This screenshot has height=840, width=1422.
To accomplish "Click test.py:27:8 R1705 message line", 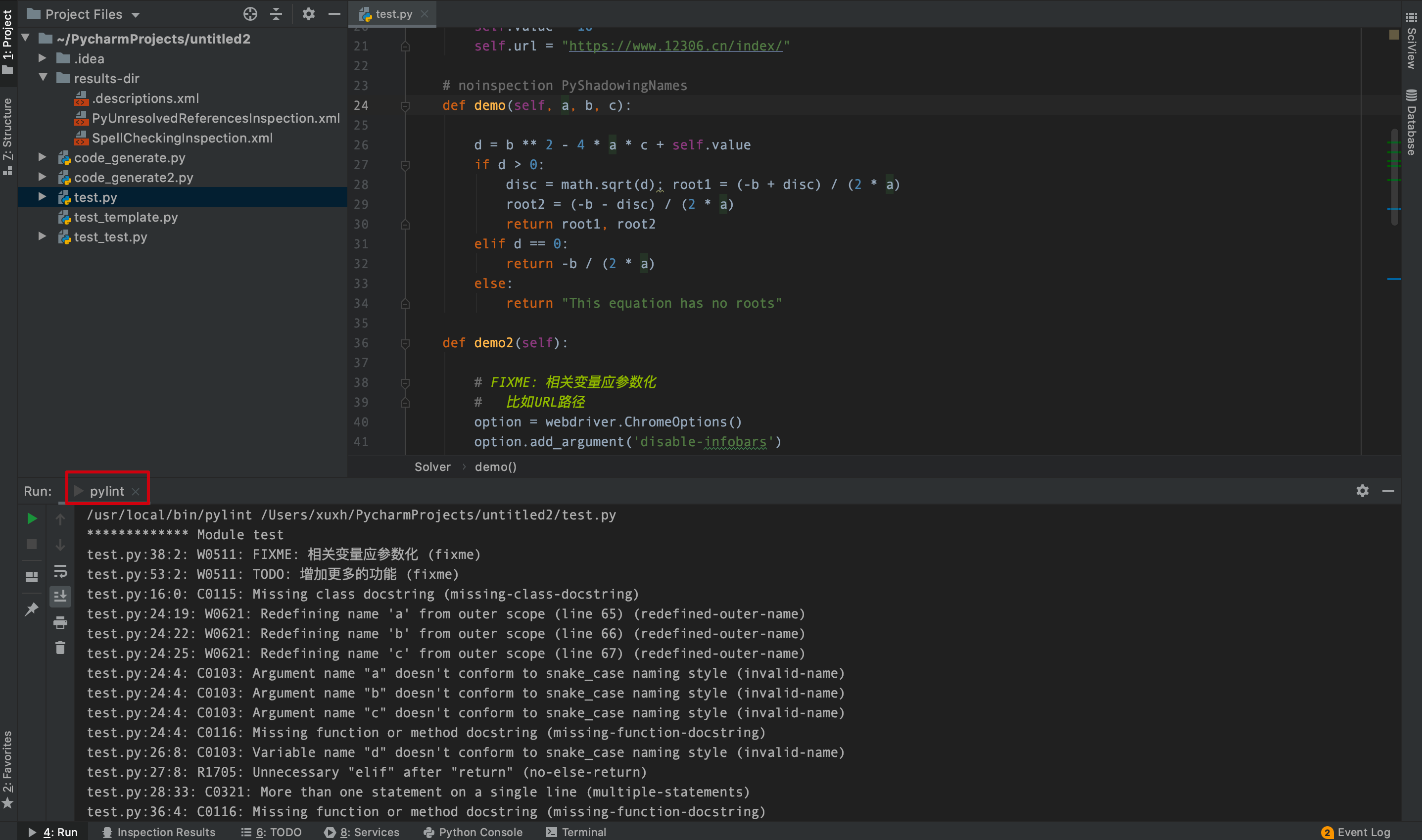I will 367,773.
